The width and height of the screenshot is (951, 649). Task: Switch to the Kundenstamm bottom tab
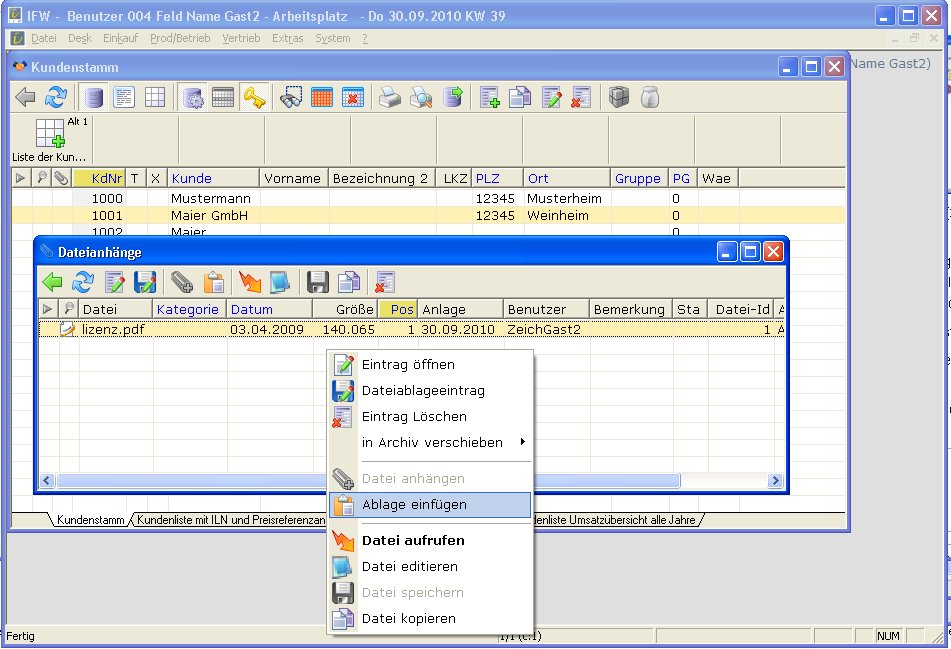90,521
